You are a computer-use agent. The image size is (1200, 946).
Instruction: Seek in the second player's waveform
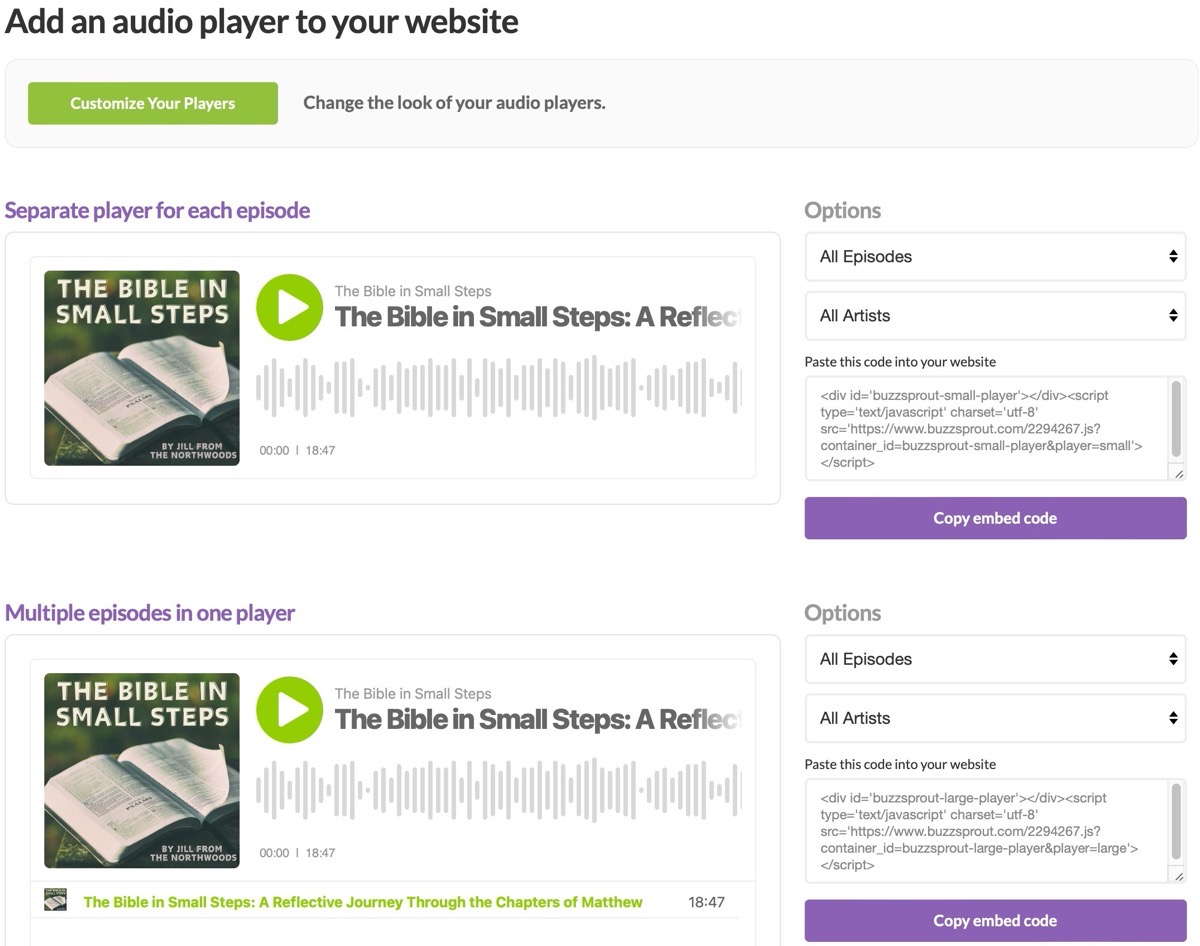(x=498, y=790)
